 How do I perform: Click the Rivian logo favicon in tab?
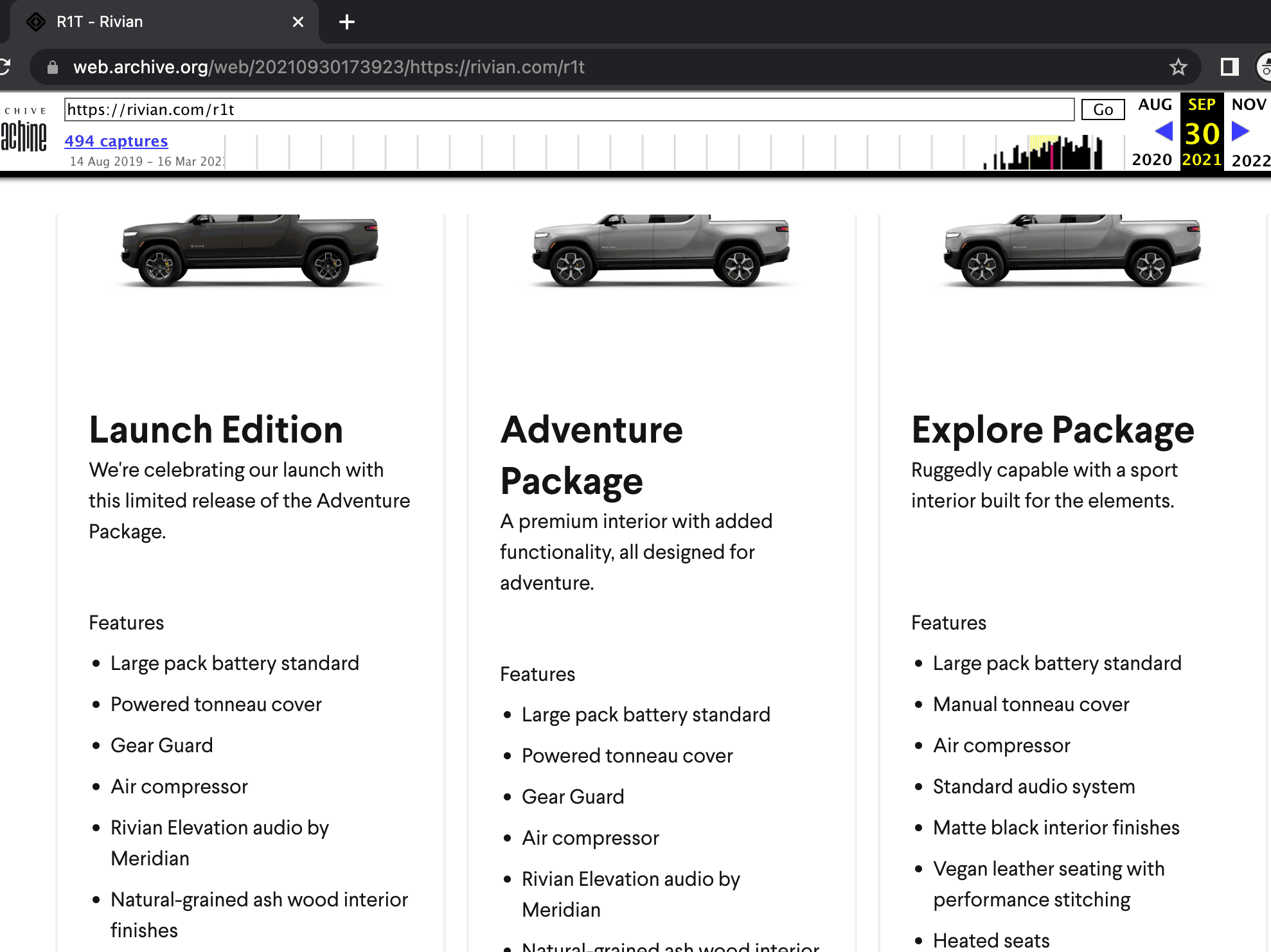[36, 22]
